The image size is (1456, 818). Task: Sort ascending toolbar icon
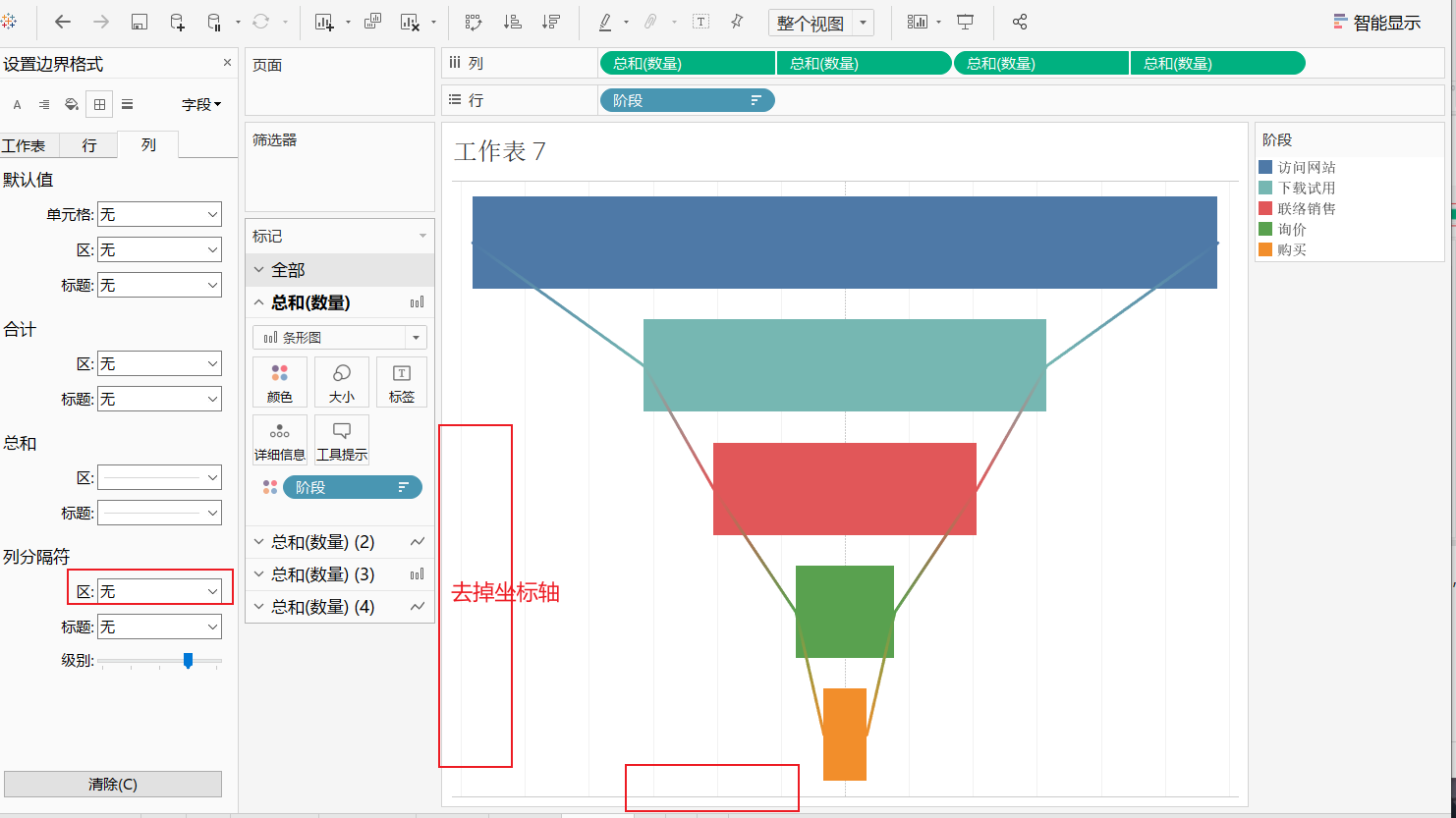(512, 22)
